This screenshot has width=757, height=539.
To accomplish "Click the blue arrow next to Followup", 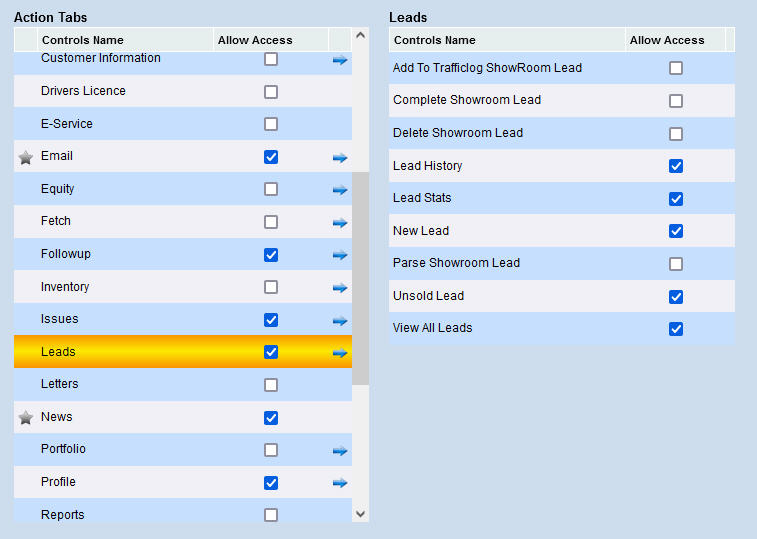I will click(x=340, y=255).
